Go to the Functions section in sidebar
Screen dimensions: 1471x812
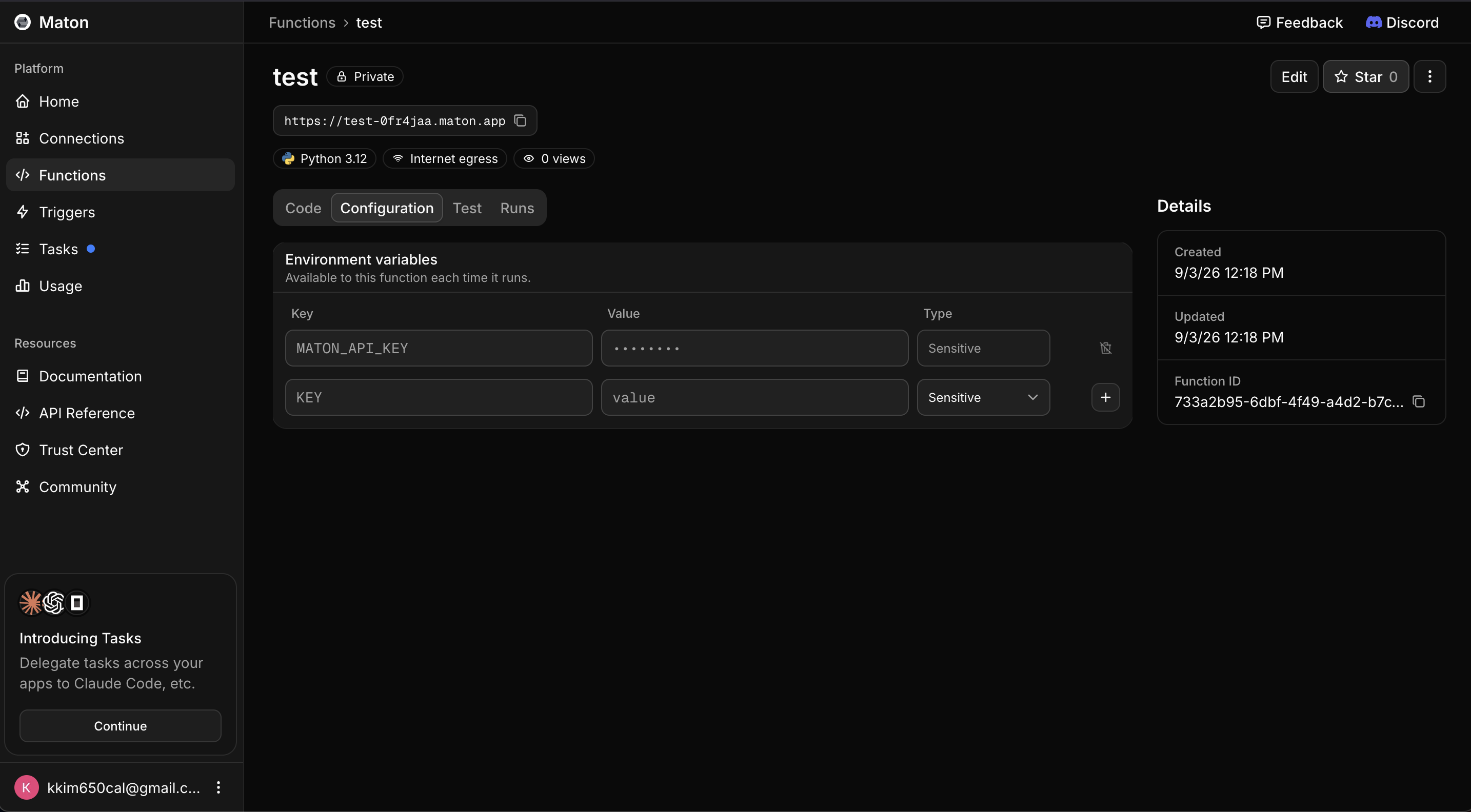[x=120, y=175]
